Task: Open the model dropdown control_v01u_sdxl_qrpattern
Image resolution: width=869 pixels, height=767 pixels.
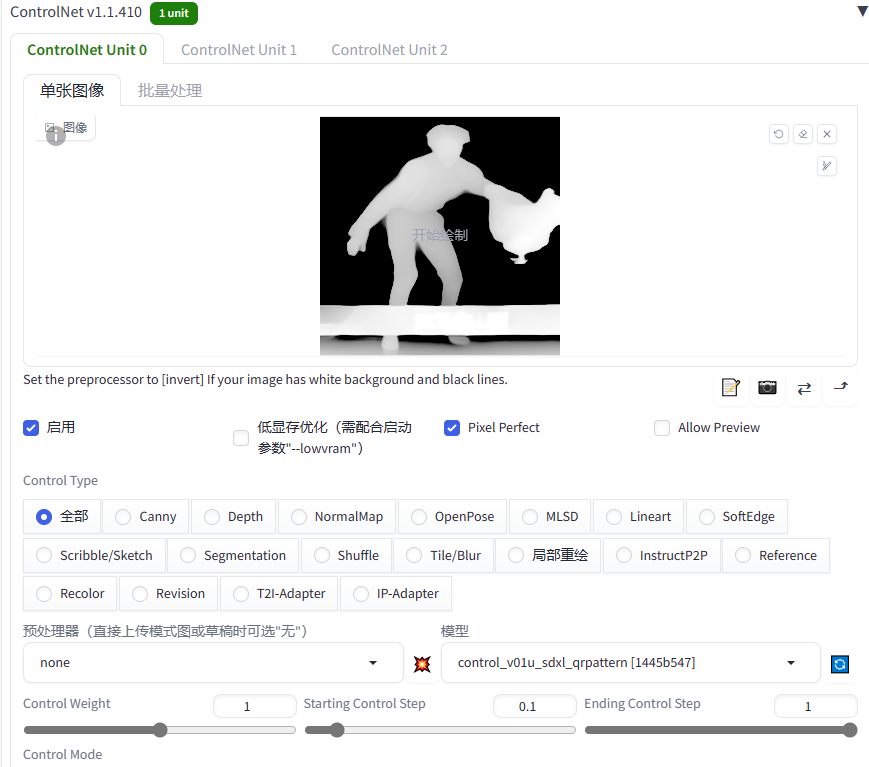Action: pyautogui.click(x=630, y=663)
